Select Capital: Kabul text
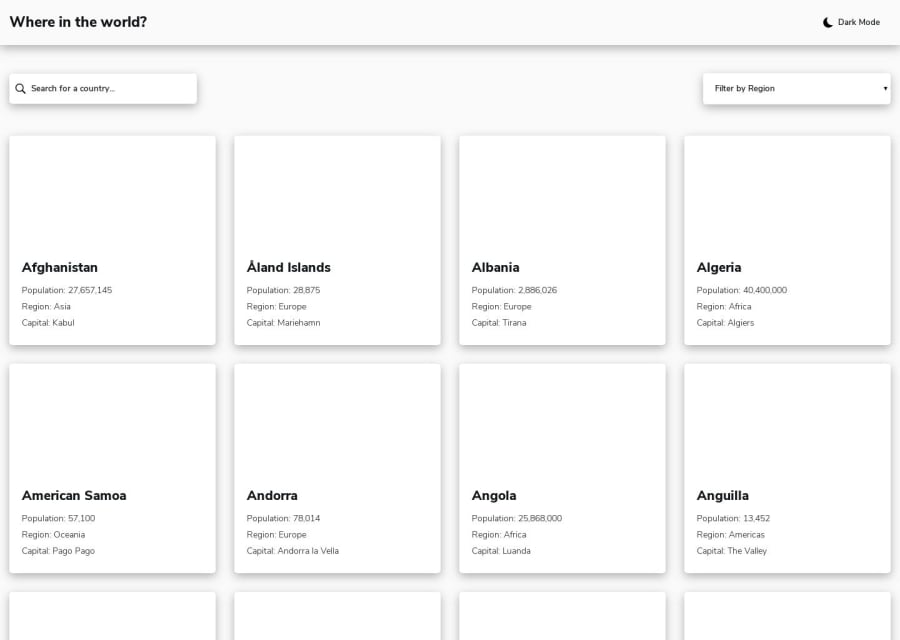Viewport: 900px width, 640px height. (x=48, y=323)
